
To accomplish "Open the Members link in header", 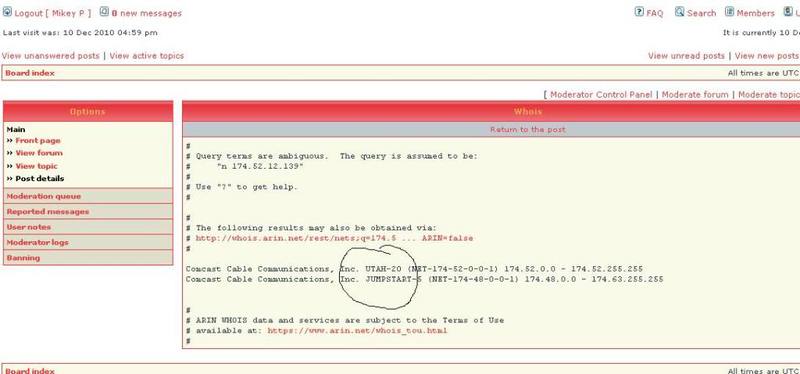I will (x=756, y=13).
